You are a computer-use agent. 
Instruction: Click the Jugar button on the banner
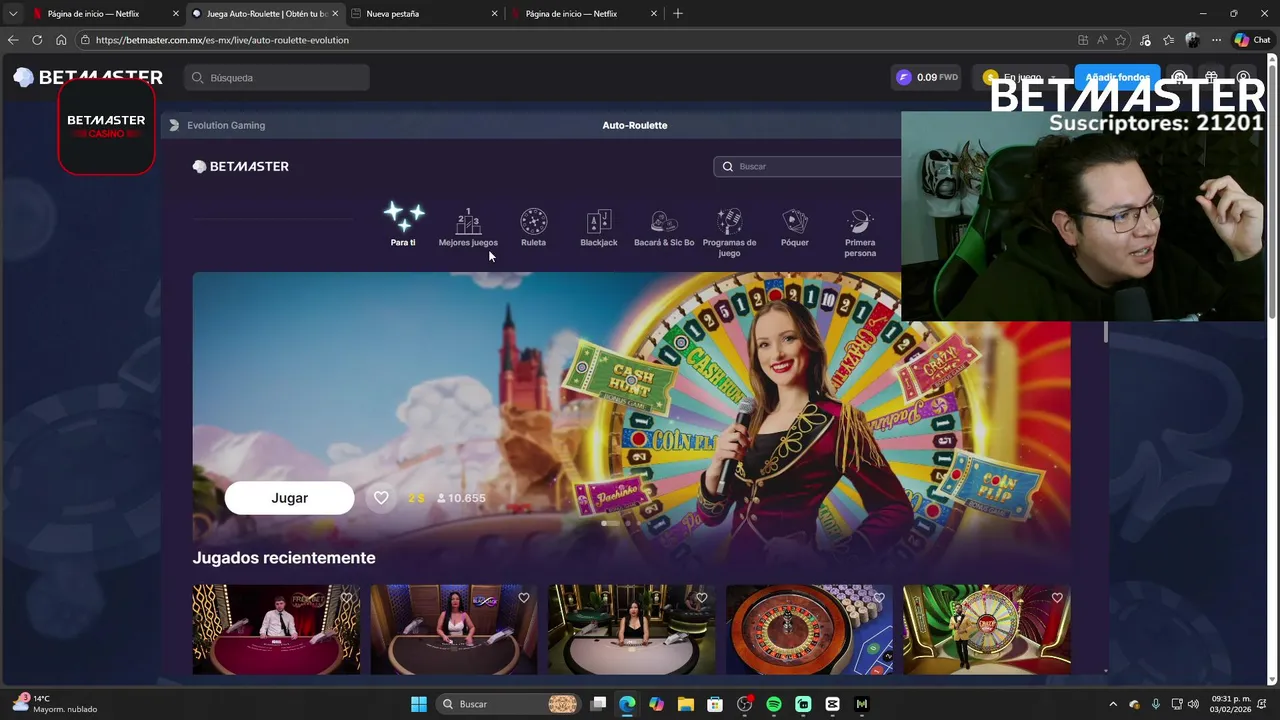(289, 498)
